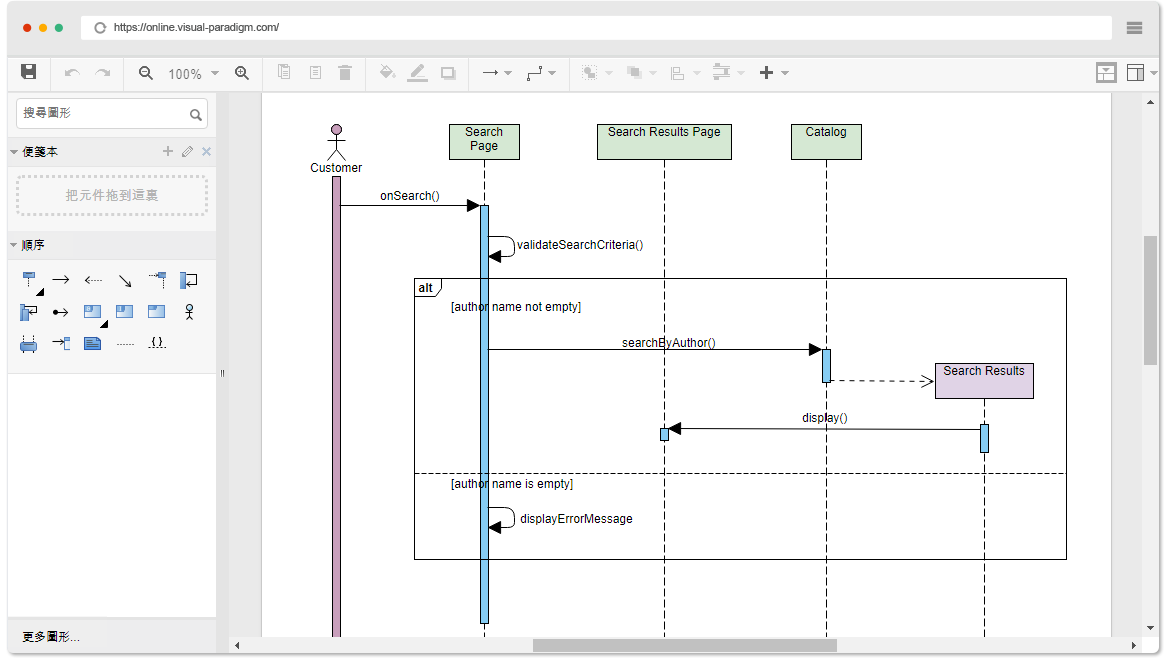1170x665 pixels.
Task: Zoom in on the canvas
Action: [243, 72]
